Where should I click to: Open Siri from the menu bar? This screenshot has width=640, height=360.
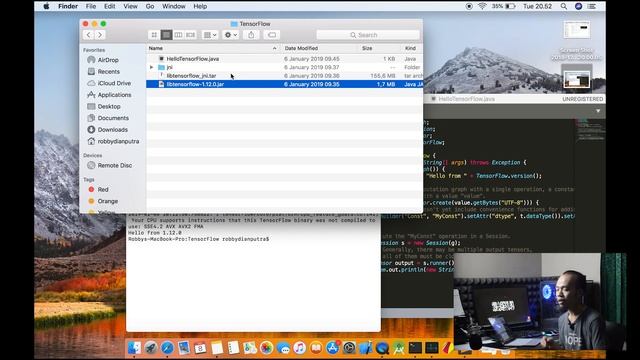pos(578,7)
